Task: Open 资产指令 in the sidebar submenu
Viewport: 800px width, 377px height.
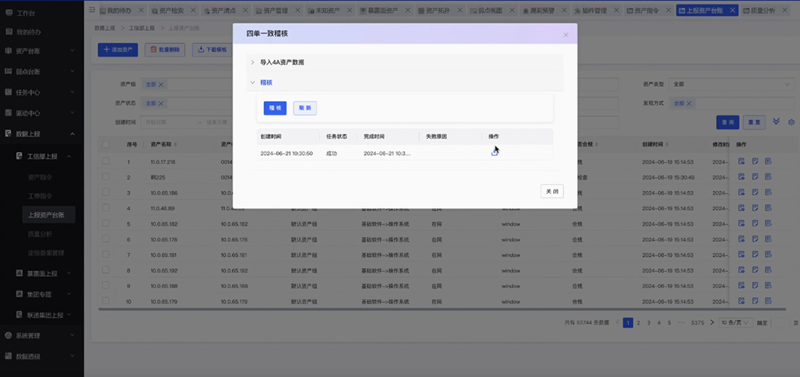Action: [40, 177]
